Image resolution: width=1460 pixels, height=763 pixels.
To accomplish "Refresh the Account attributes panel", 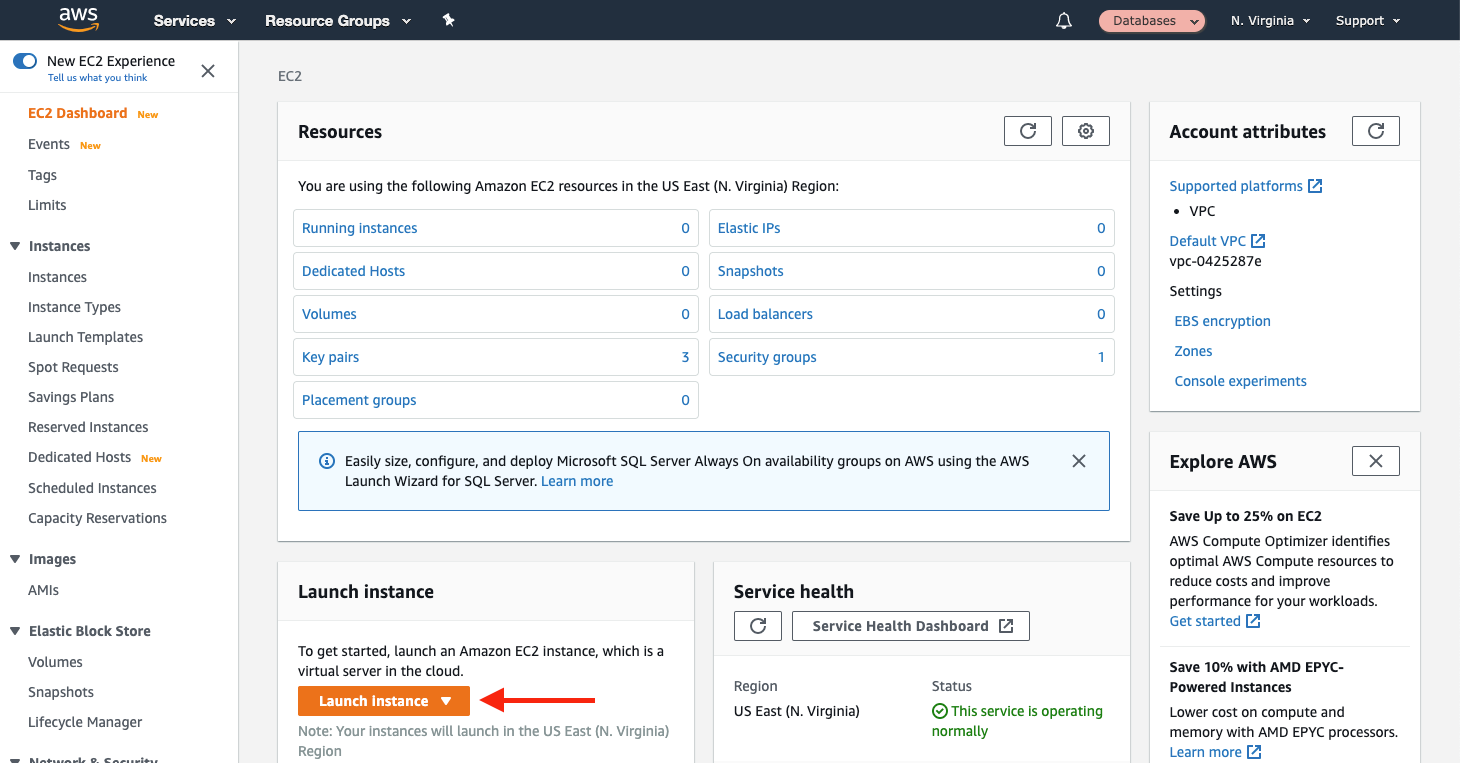I will [x=1375, y=130].
